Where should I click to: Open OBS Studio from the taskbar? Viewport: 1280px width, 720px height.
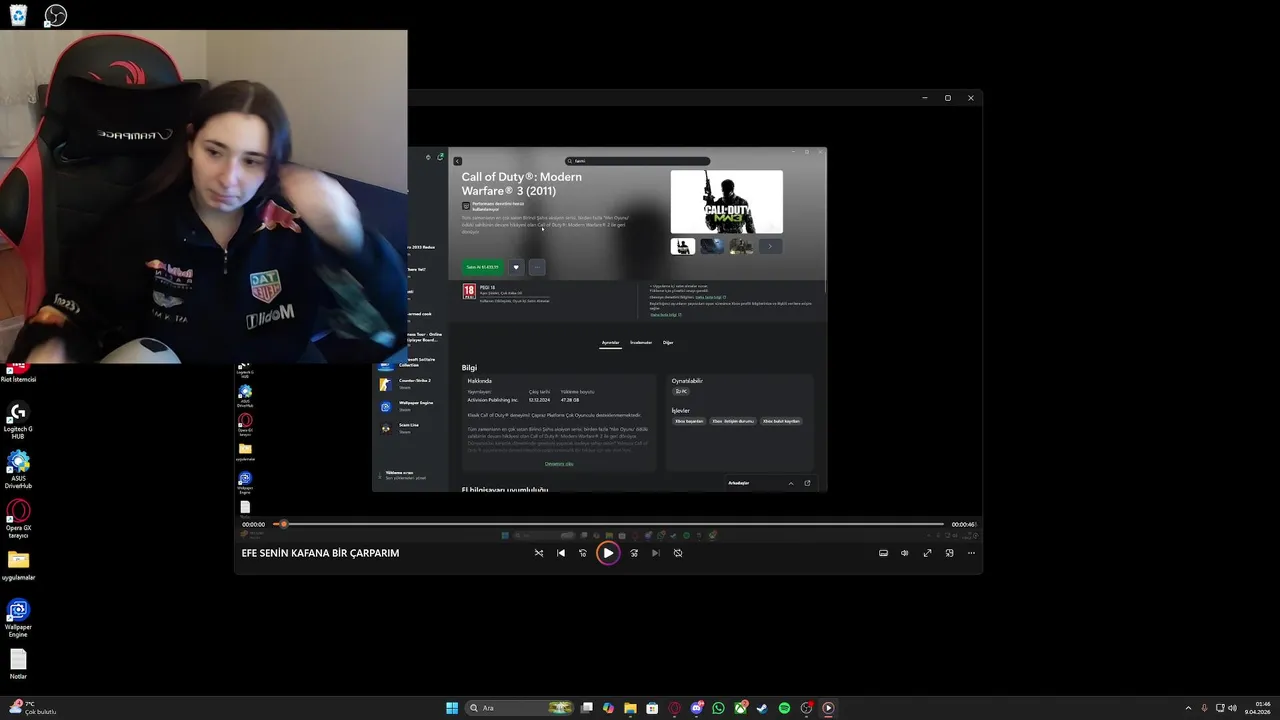pyautogui.click(x=806, y=708)
